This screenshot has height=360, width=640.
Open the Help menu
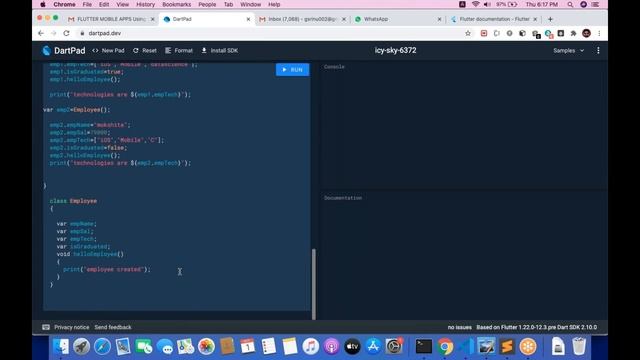tap(274, 4)
